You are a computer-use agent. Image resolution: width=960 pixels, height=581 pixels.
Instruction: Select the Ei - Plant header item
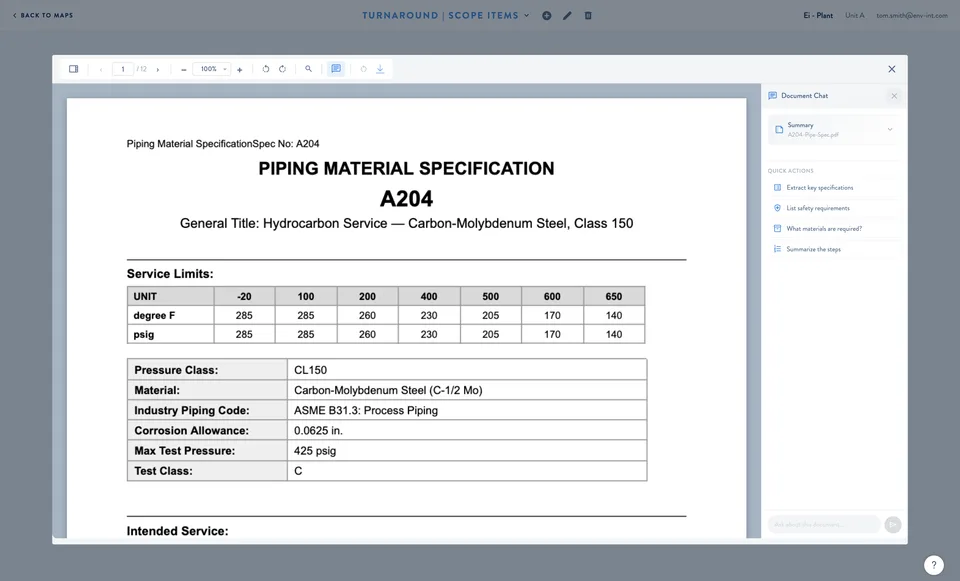click(818, 15)
